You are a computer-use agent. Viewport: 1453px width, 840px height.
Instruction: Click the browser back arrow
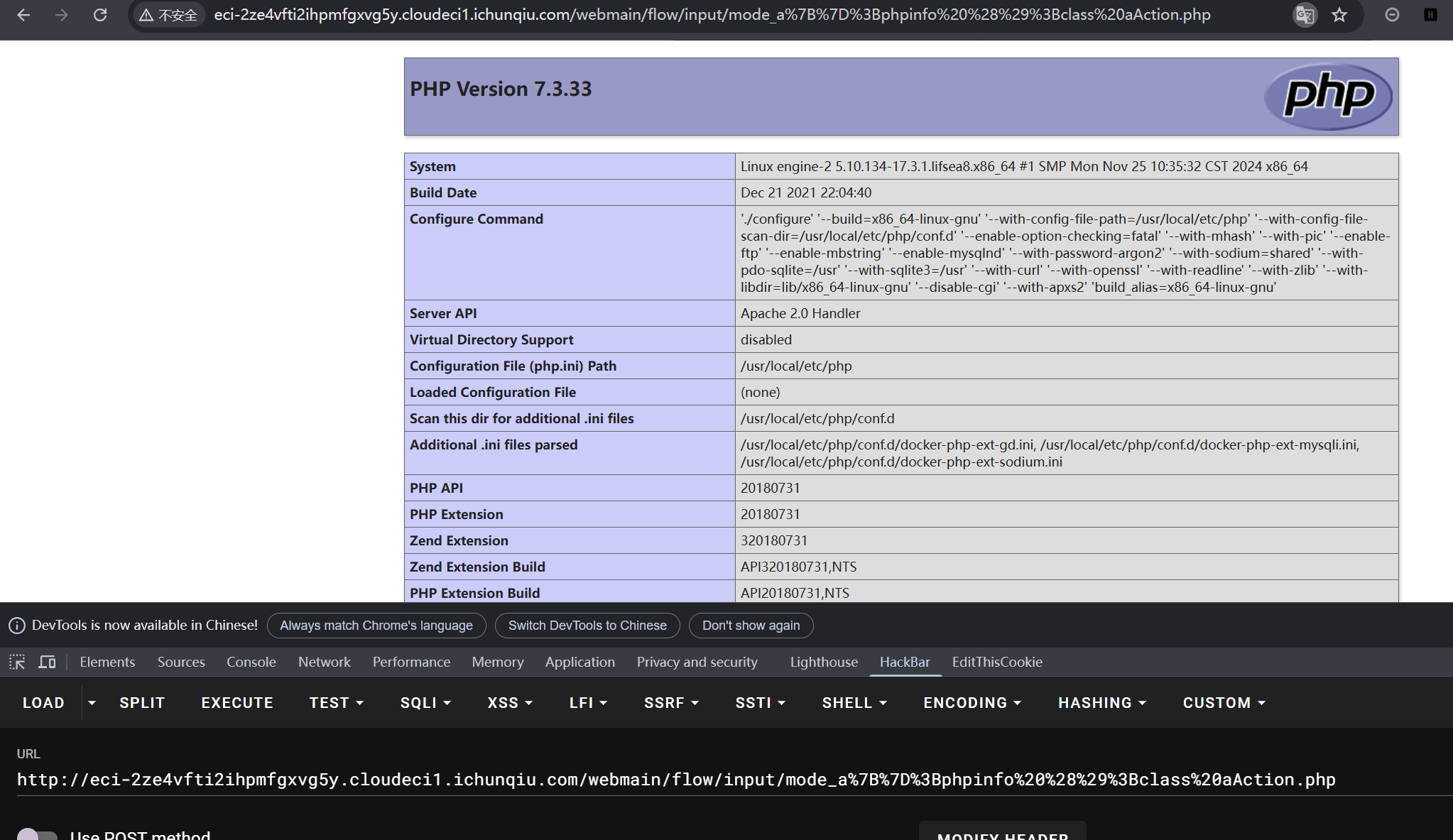pos(23,15)
